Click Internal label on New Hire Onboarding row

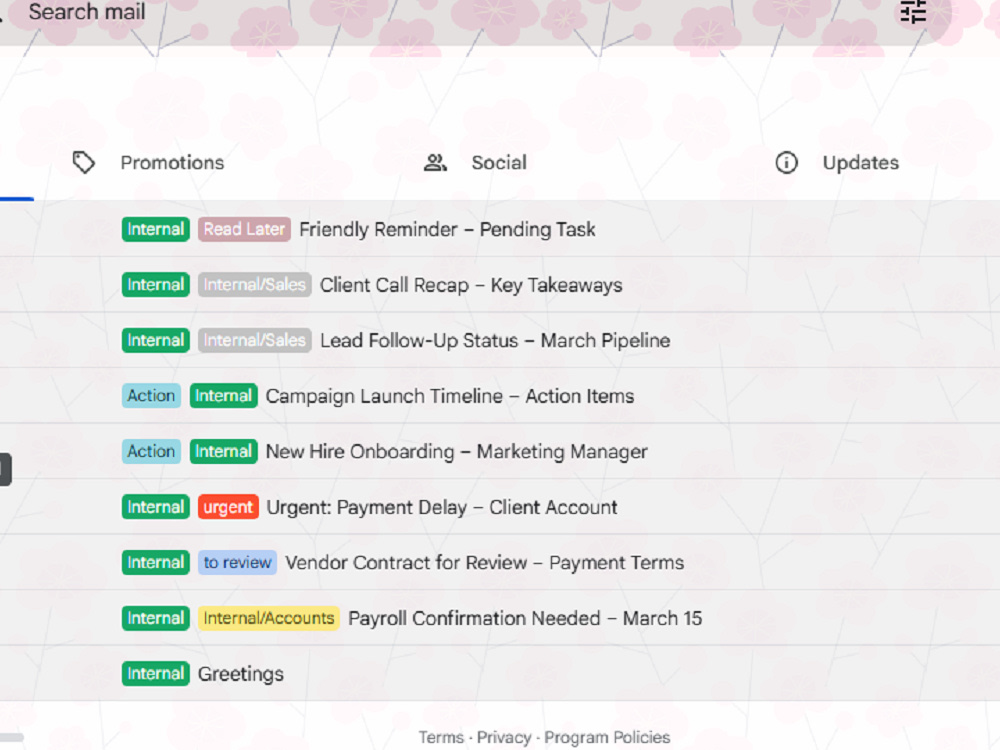click(x=224, y=451)
